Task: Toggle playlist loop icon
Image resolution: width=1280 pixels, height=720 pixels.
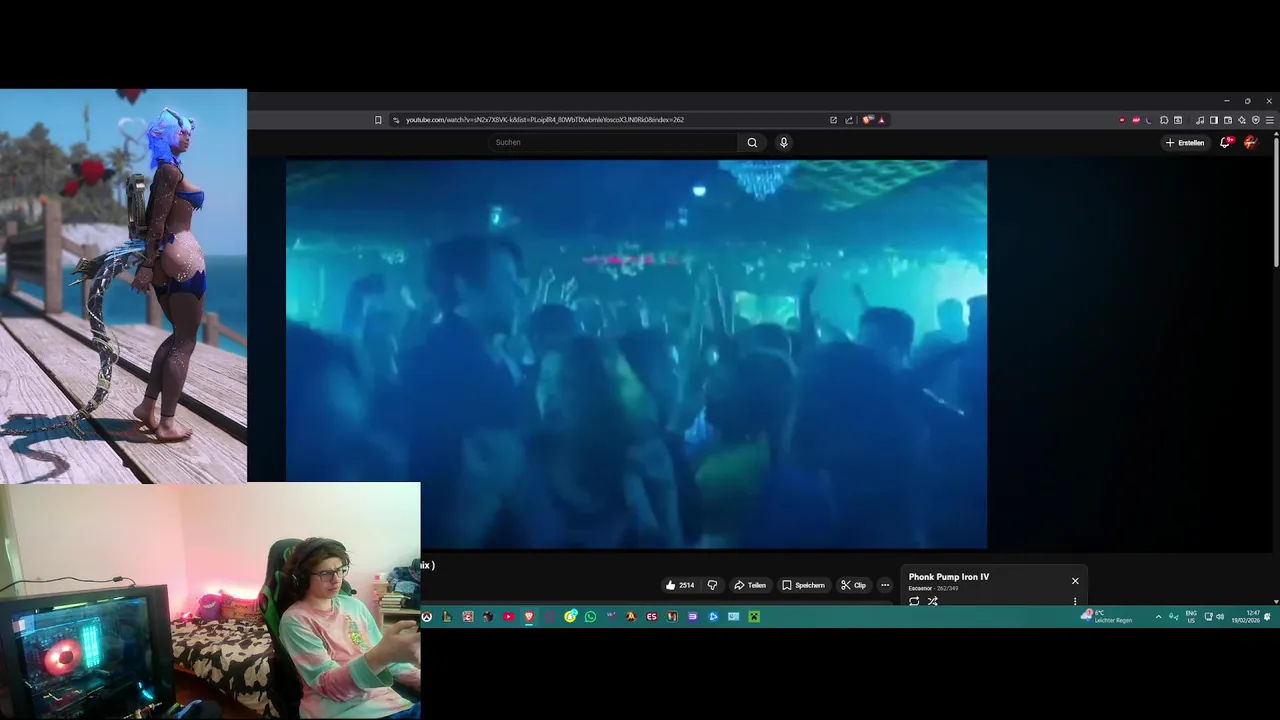Action: pyautogui.click(x=914, y=601)
